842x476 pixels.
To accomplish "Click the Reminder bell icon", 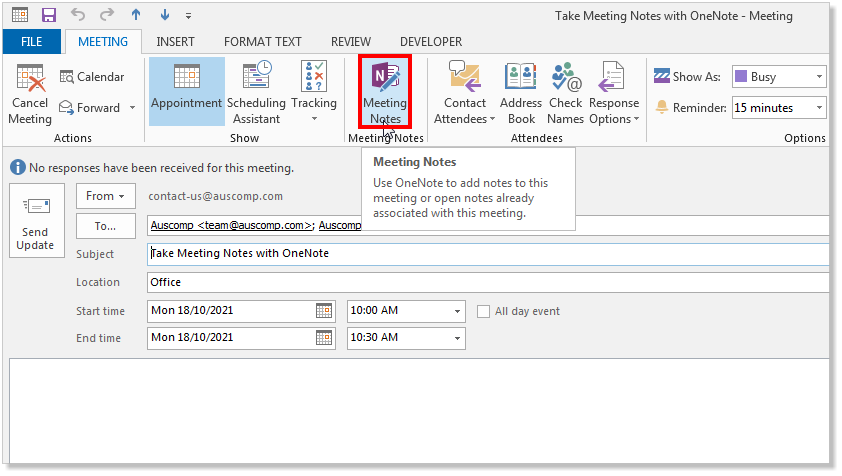I will [662, 107].
